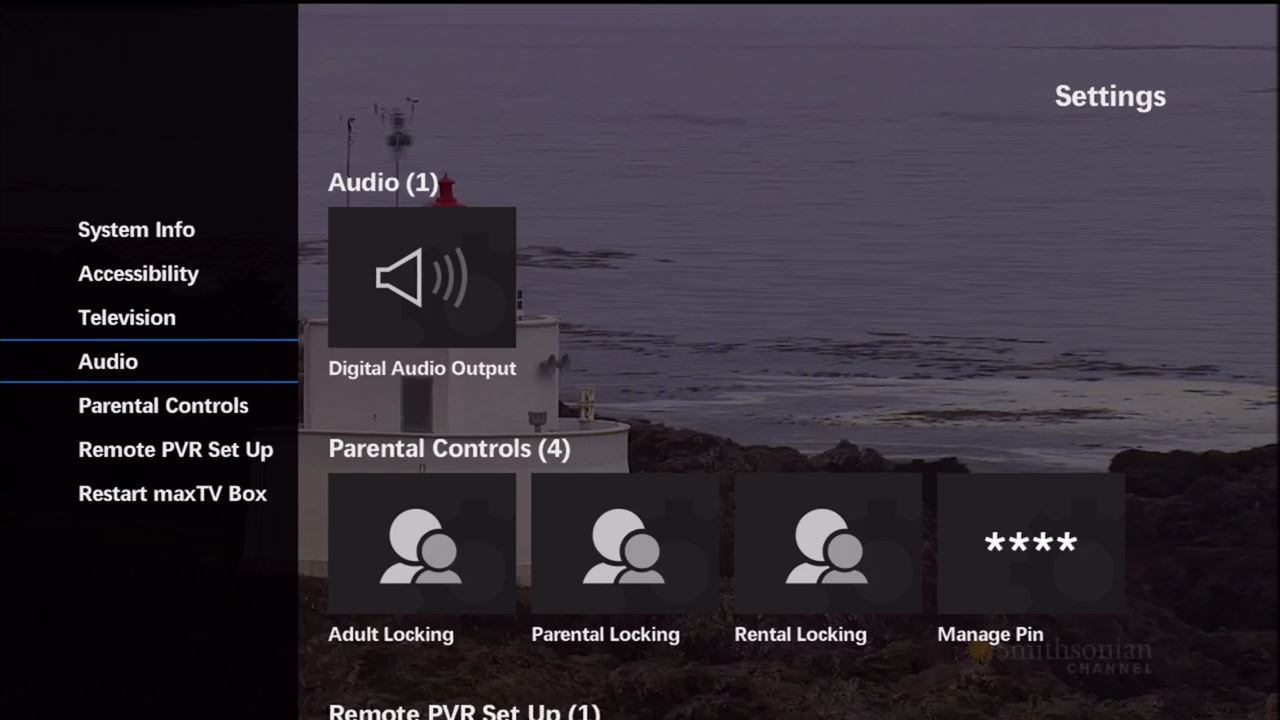Click the people icon on Adult Locking
The image size is (1280, 720).
422,545
